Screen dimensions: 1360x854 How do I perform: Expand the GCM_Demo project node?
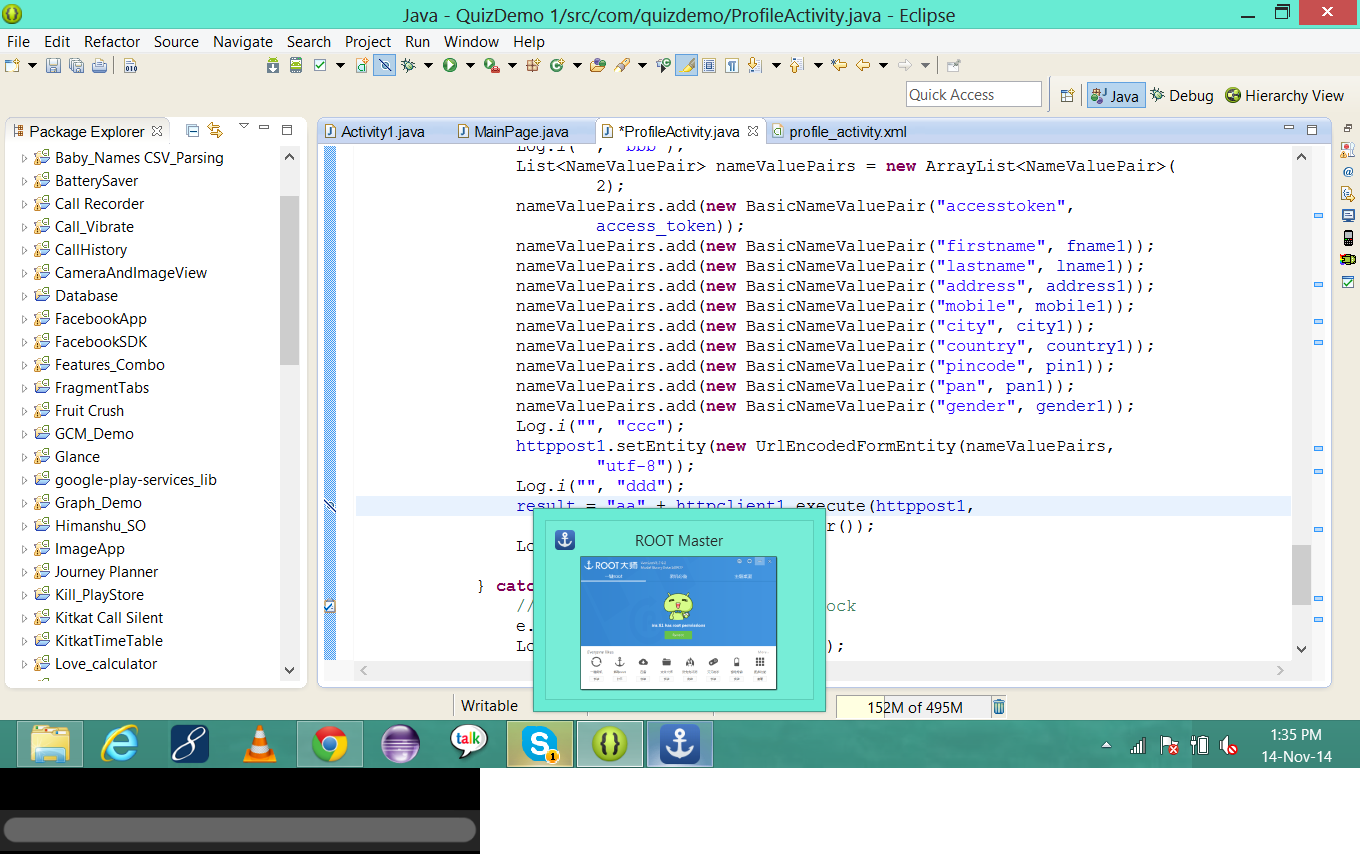tap(25, 434)
